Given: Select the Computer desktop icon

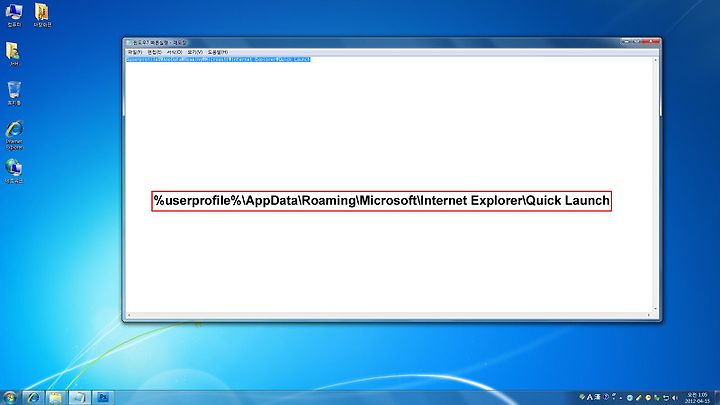Looking at the screenshot, I should point(14,15).
